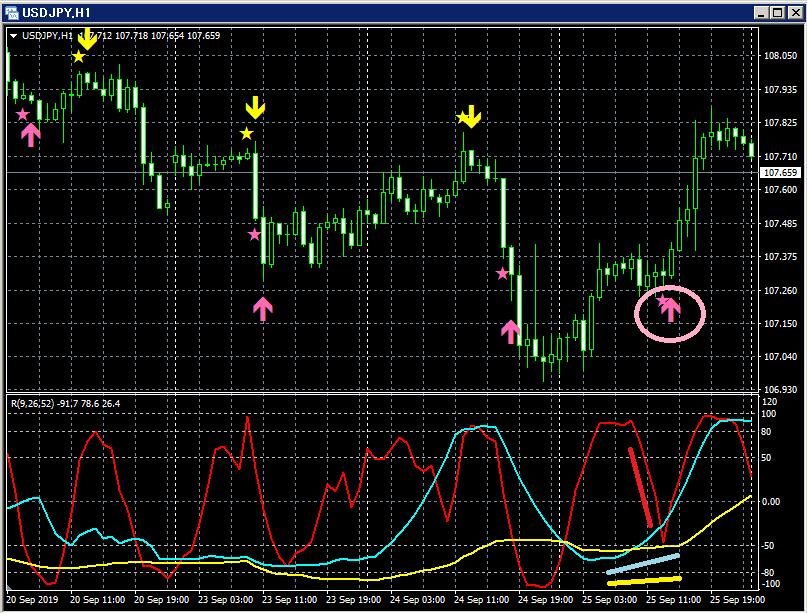Click the R(9,26,52) indicator label
This screenshot has height=613, width=807.
tap(32, 404)
